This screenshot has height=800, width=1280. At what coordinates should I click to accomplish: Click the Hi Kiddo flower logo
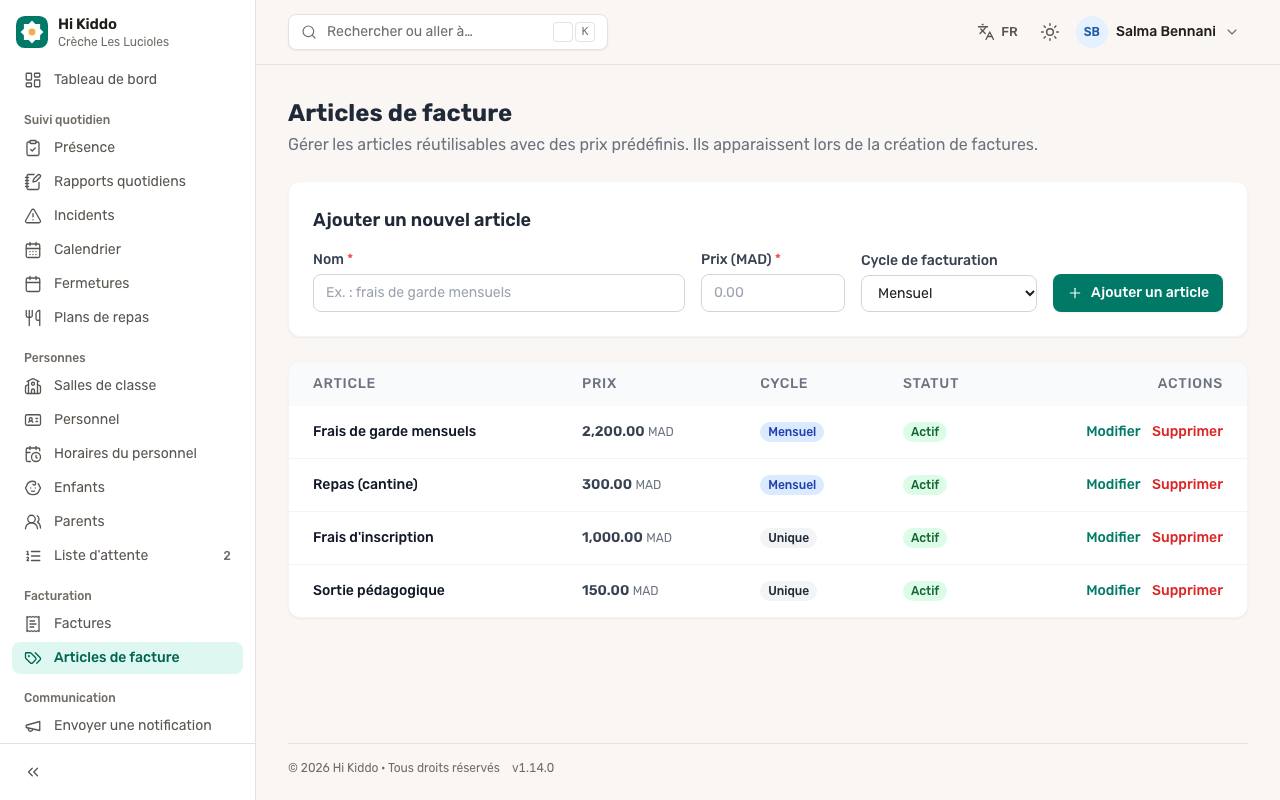32,32
